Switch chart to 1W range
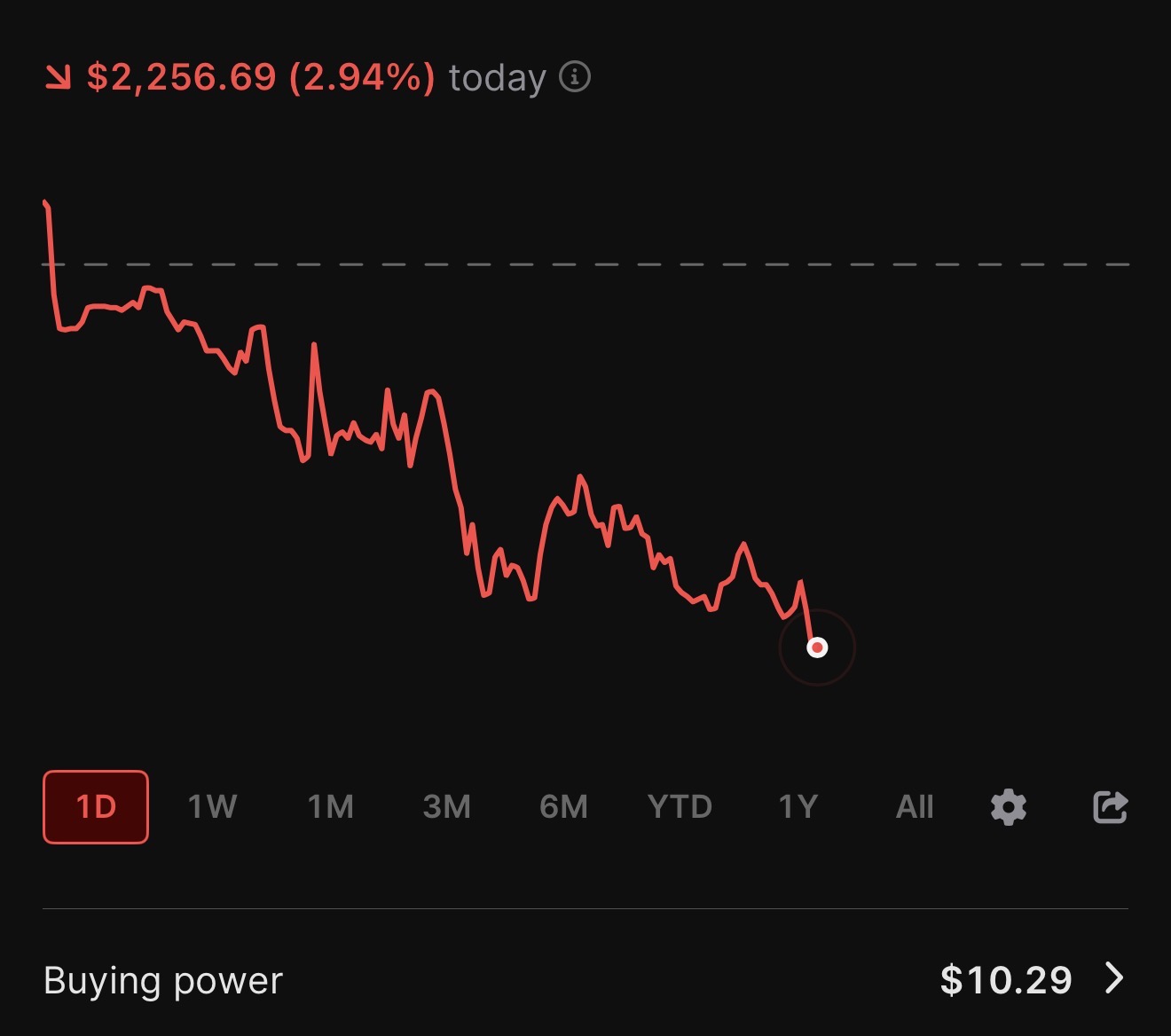Screen dimensions: 1171x1036 click(x=212, y=807)
